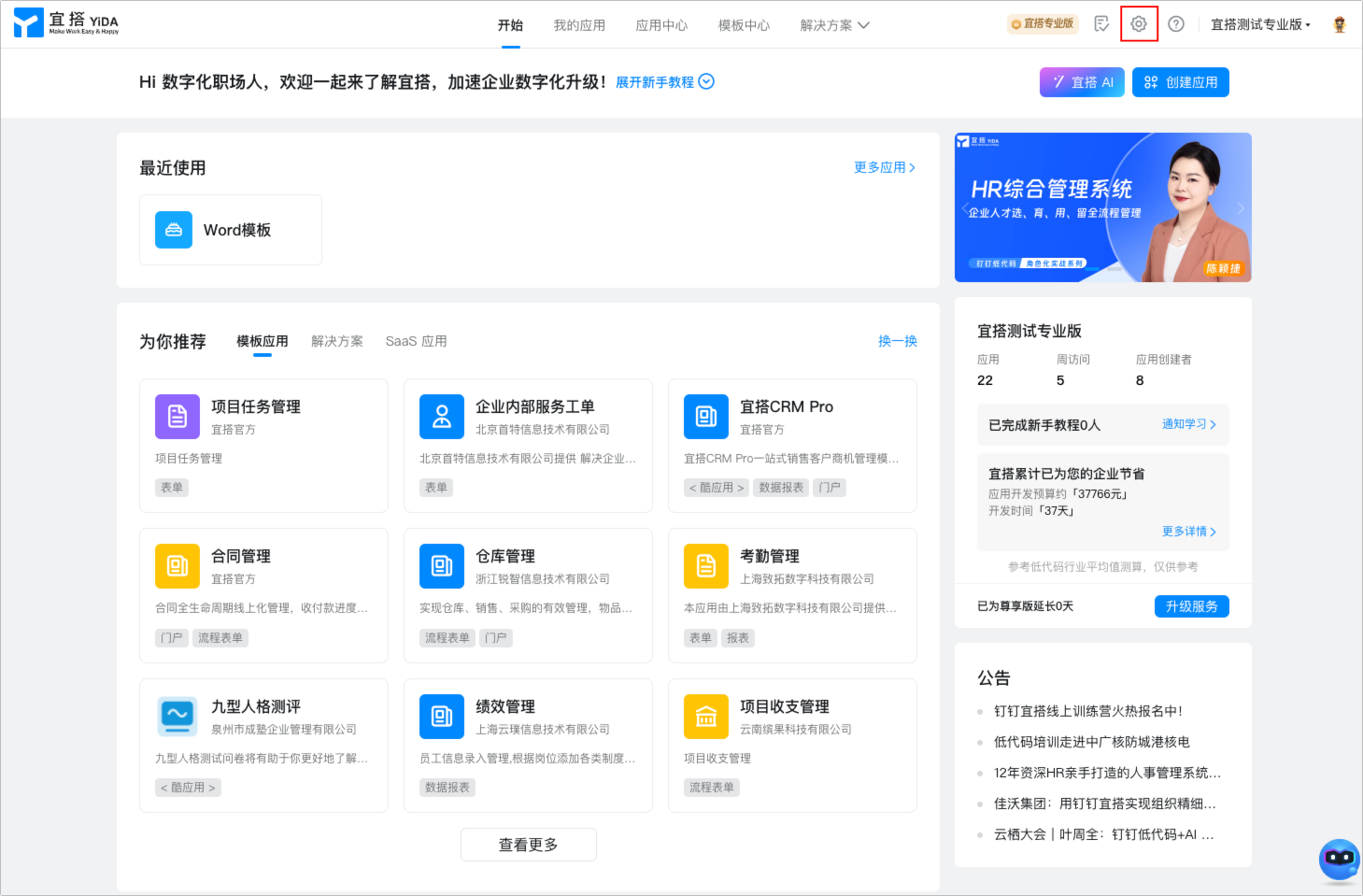
Task: Click the 宜搭CRM Pro icon
Action: [x=706, y=417]
